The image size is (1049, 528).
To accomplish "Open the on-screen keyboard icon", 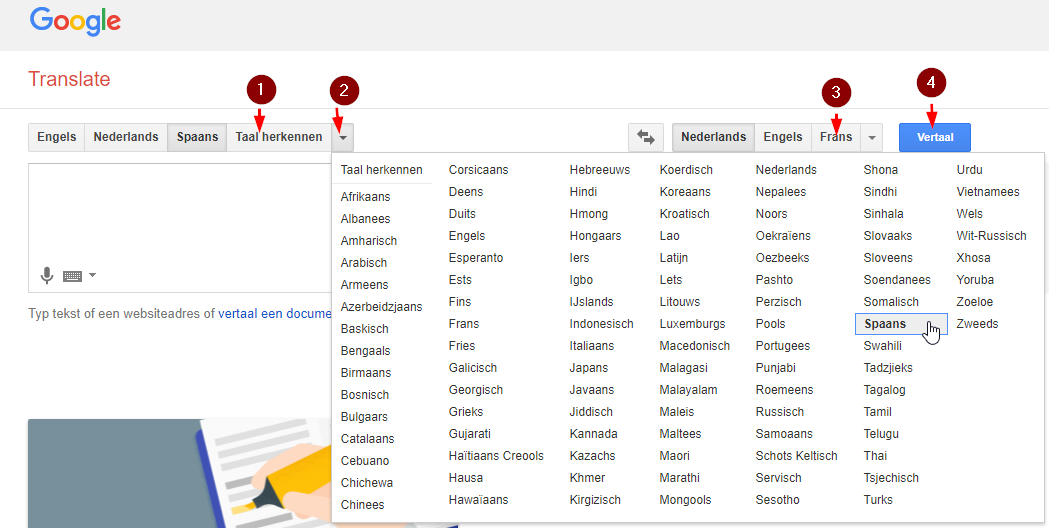I will tap(72, 276).
